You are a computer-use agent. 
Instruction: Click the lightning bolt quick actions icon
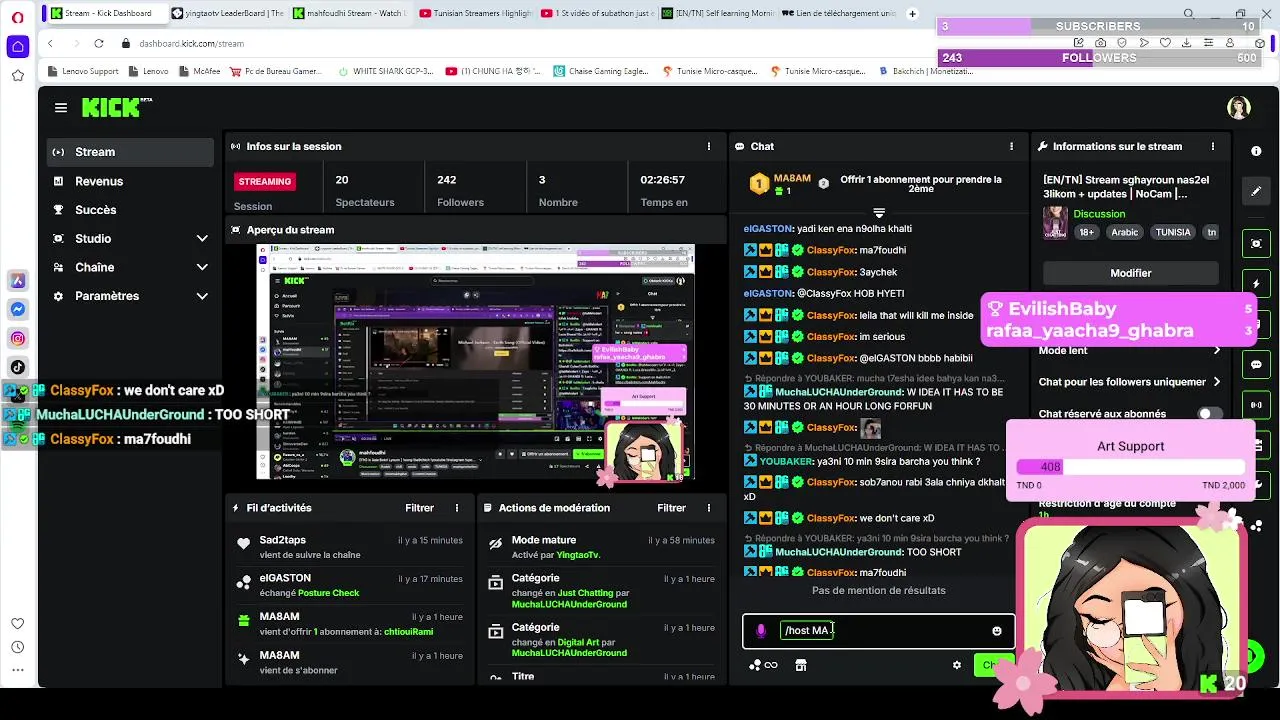(1256, 284)
